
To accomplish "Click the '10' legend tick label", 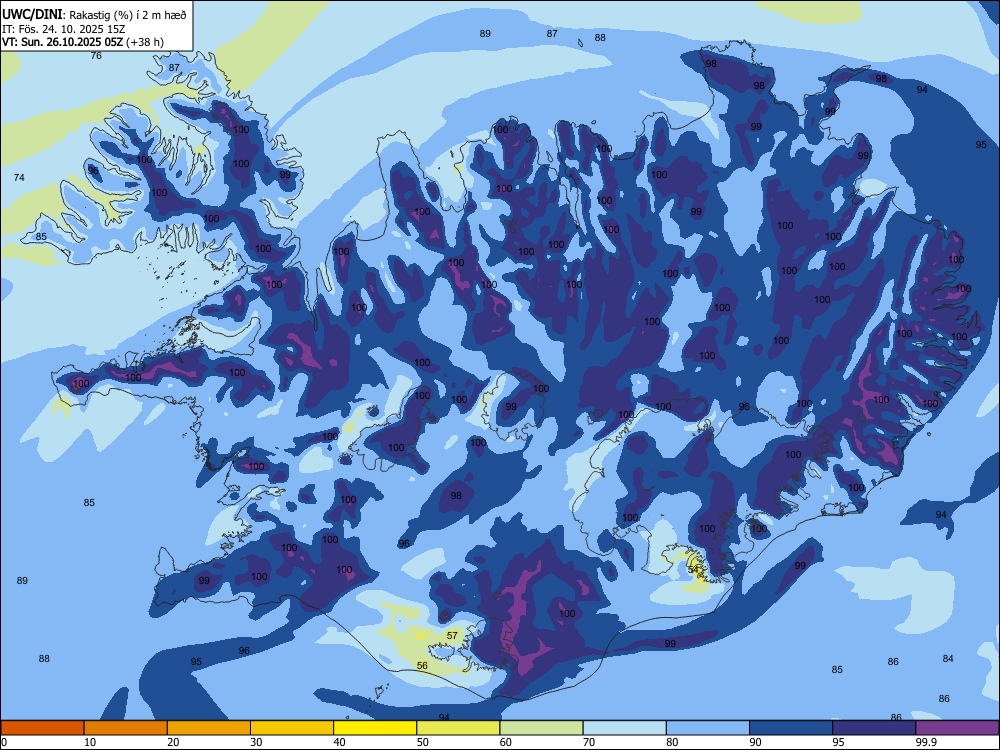I will [x=90, y=742].
